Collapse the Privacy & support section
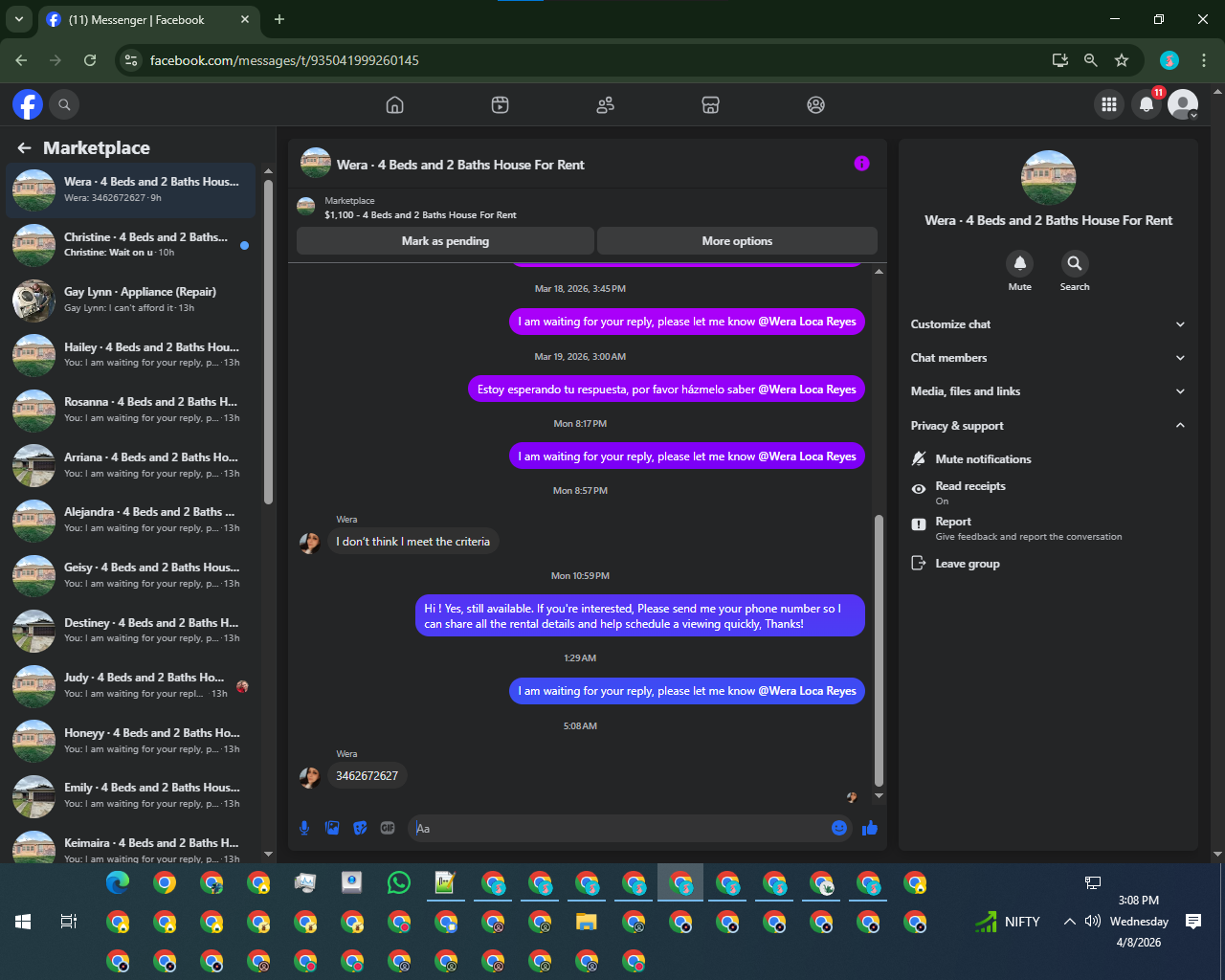The height and width of the screenshot is (980, 1225). pos(1048,426)
